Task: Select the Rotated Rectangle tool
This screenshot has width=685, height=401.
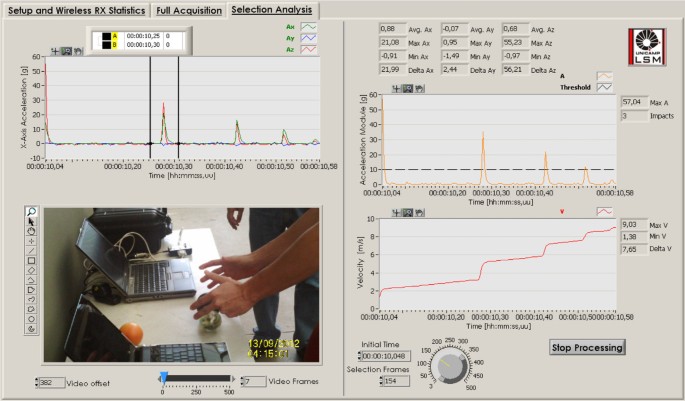Action: (31, 270)
